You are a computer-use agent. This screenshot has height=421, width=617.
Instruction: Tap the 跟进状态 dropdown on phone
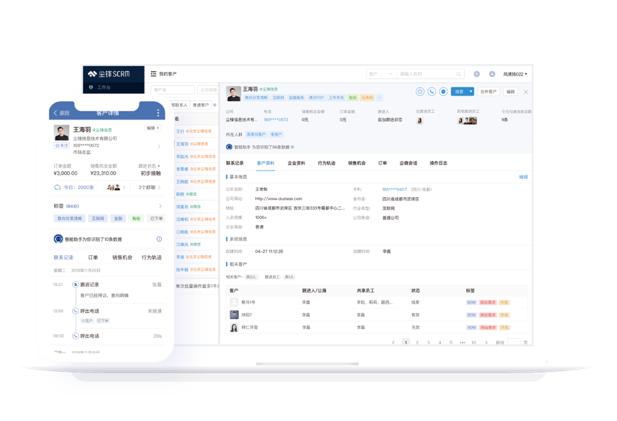149,166
